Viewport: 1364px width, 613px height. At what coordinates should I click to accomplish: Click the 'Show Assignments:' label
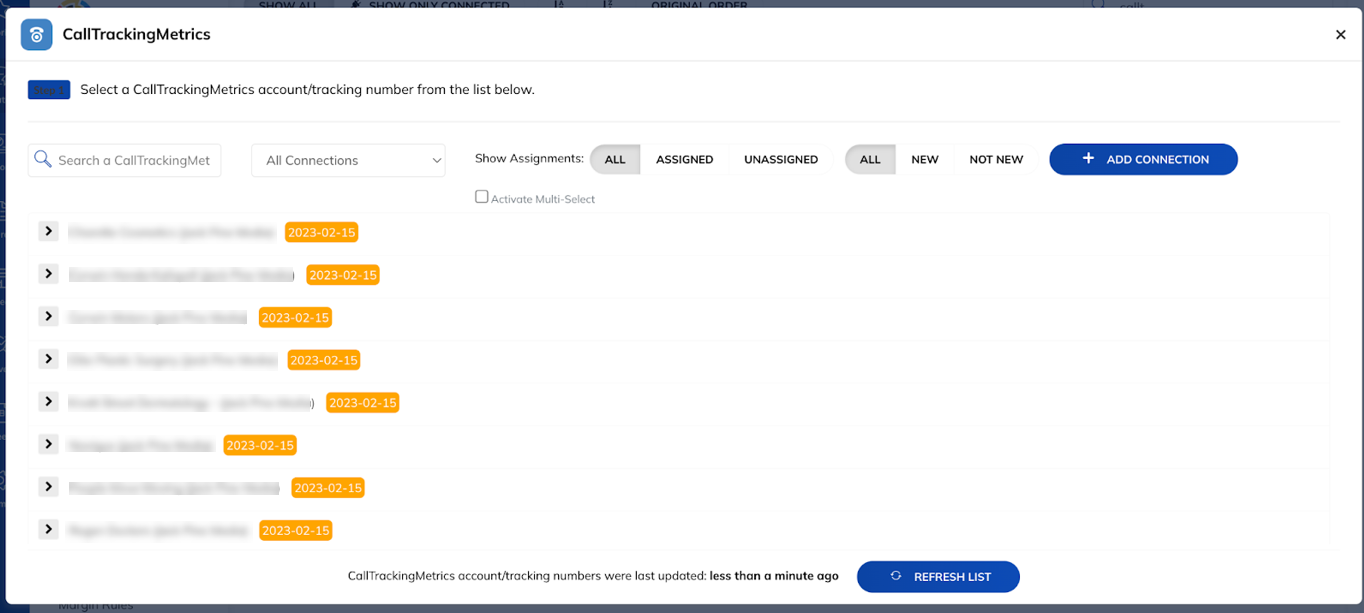pyautogui.click(x=529, y=158)
